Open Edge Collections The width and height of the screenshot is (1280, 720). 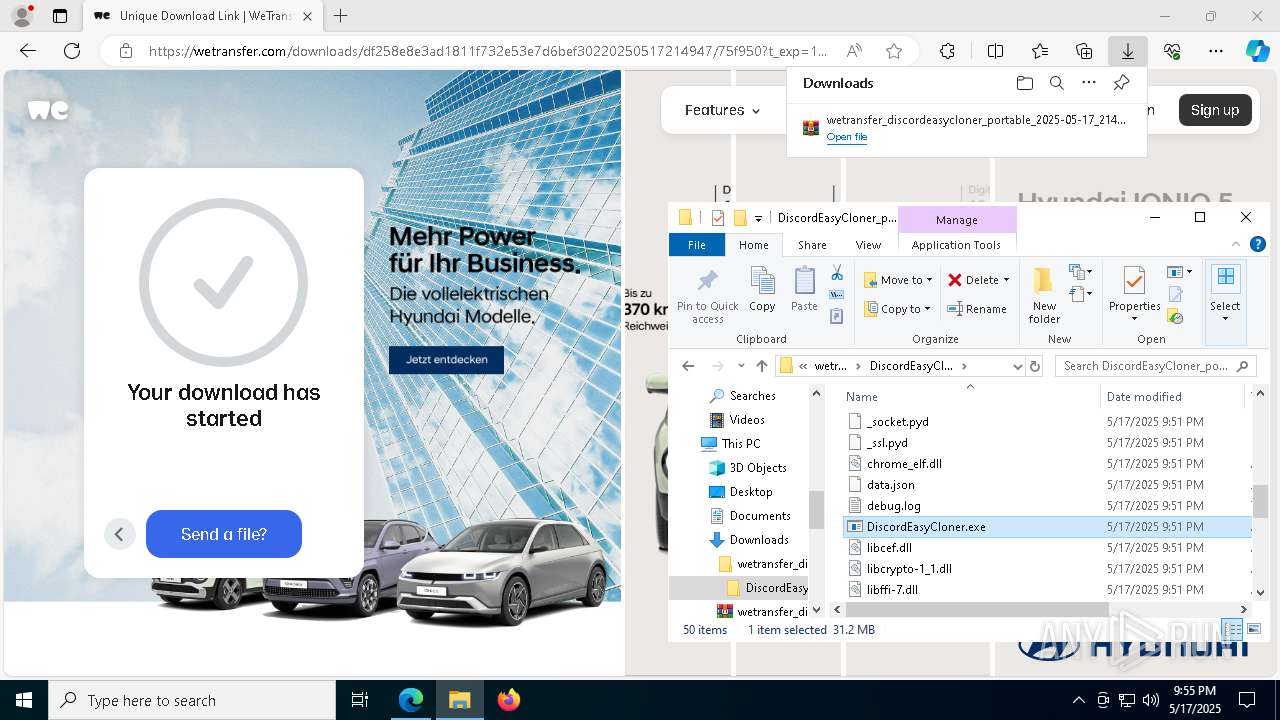tap(1084, 51)
